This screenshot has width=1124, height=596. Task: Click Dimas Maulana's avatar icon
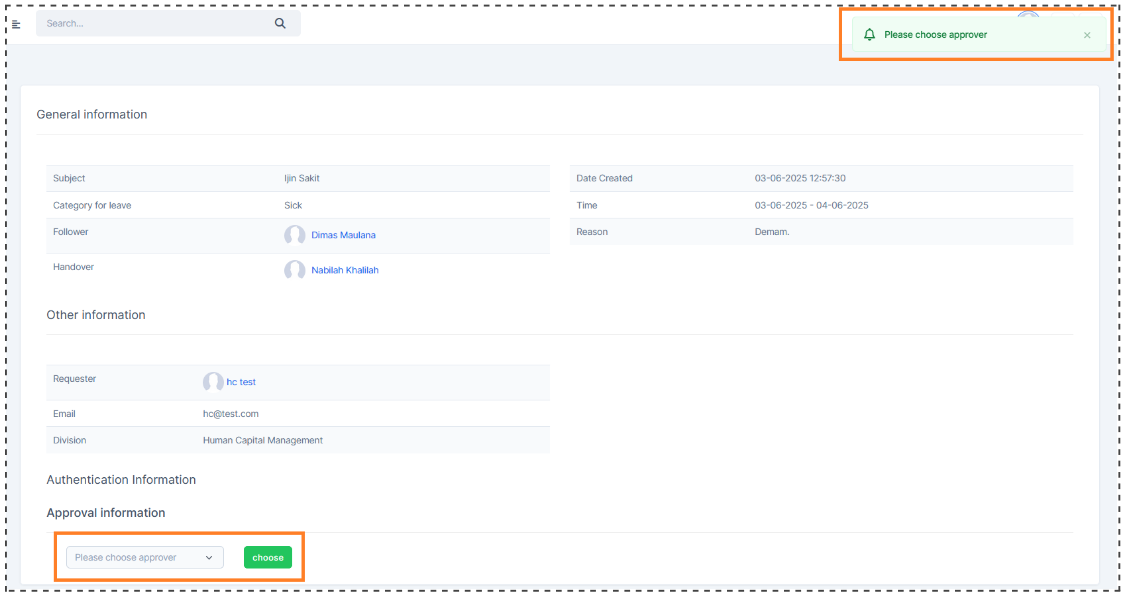(x=294, y=235)
